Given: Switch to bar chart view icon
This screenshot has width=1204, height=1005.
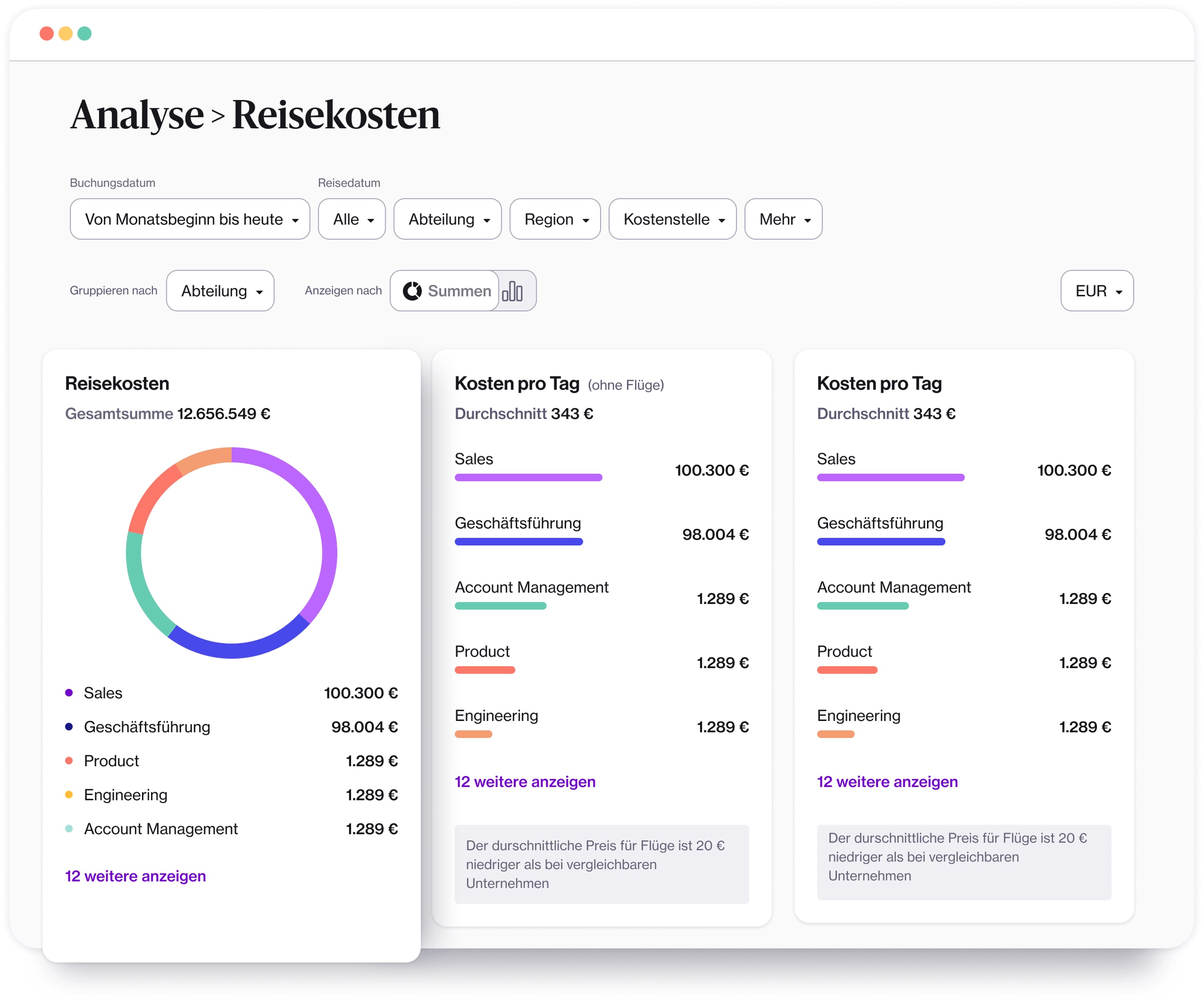Looking at the screenshot, I should [512, 291].
